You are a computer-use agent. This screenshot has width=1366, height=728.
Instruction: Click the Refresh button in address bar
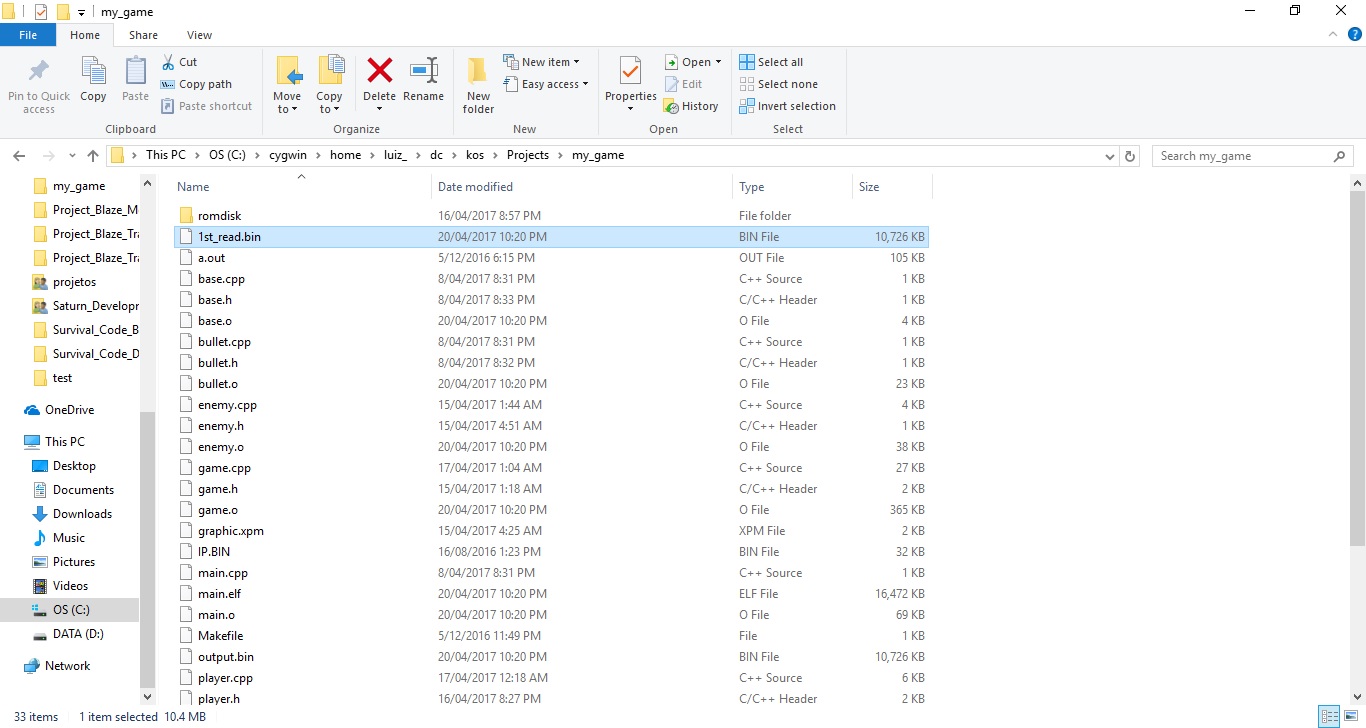coord(1131,156)
